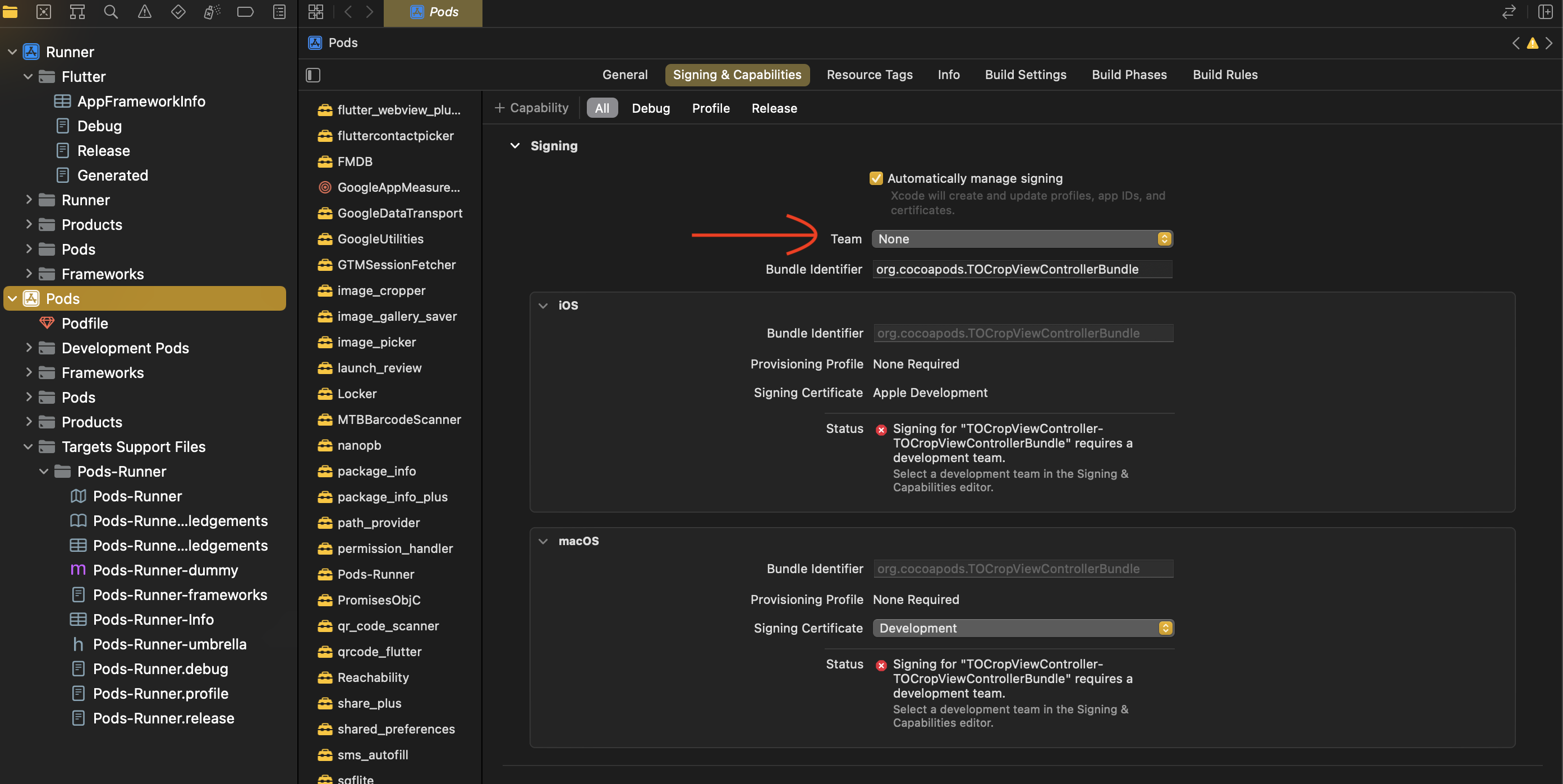Open the Test navigator diamond icon
This screenshot has width=1563, height=784.
178,12
